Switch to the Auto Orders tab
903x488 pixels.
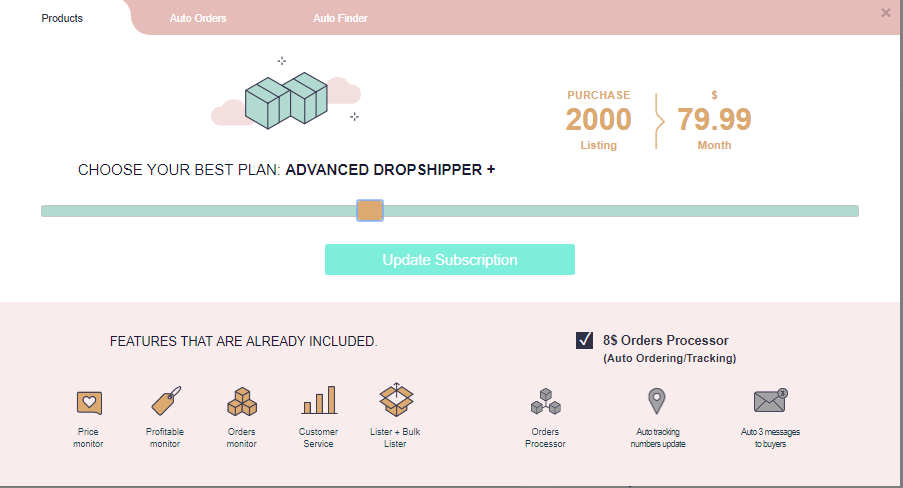[x=198, y=18]
